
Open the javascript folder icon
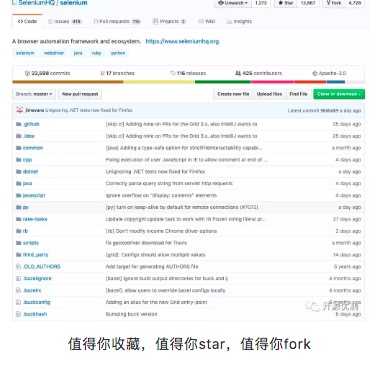(x=19, y=195)
